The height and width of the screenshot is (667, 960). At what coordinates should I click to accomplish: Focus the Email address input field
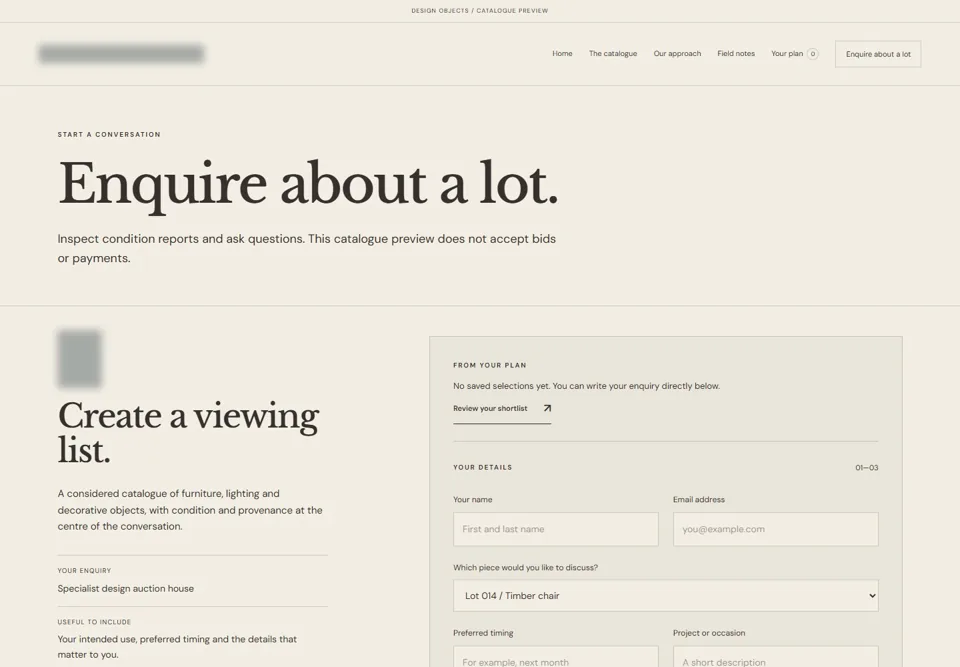click(x=776, y=529)
